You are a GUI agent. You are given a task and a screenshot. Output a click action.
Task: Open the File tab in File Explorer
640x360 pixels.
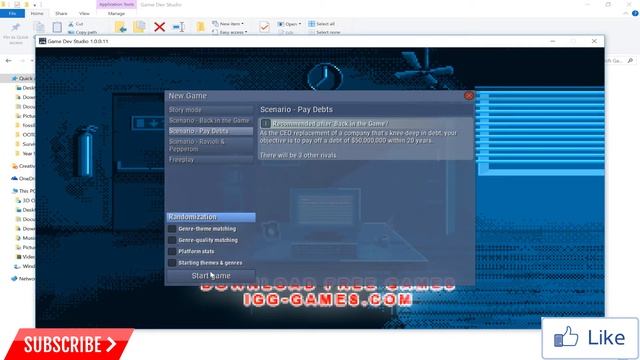tap(12, 13)
